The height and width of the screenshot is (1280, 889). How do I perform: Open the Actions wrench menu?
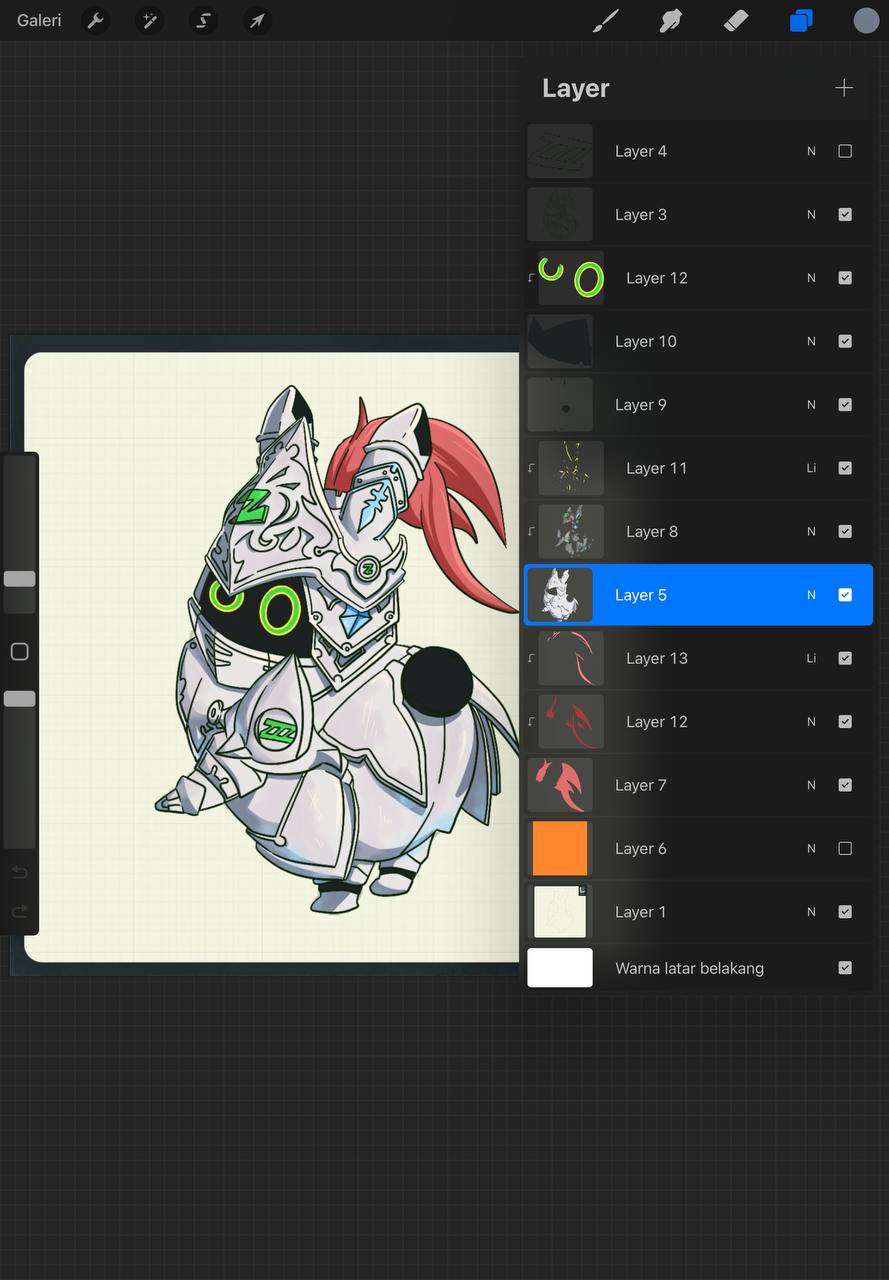(96, 20)
